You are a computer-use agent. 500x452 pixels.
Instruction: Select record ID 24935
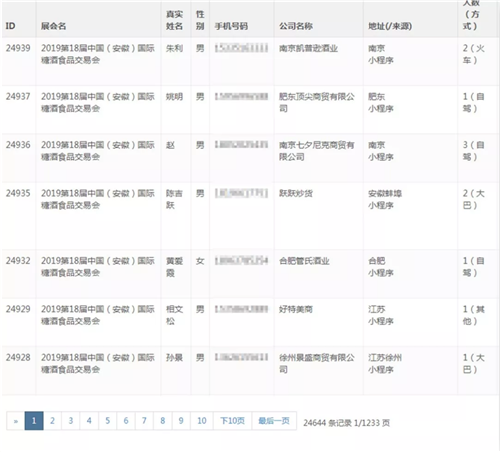pos(18,193)
